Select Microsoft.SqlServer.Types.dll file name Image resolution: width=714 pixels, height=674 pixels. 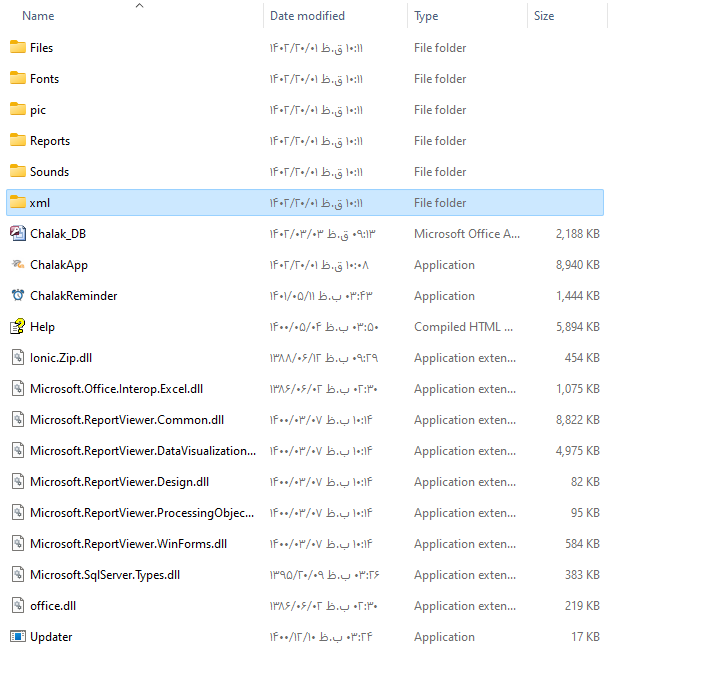click(105, 575)
